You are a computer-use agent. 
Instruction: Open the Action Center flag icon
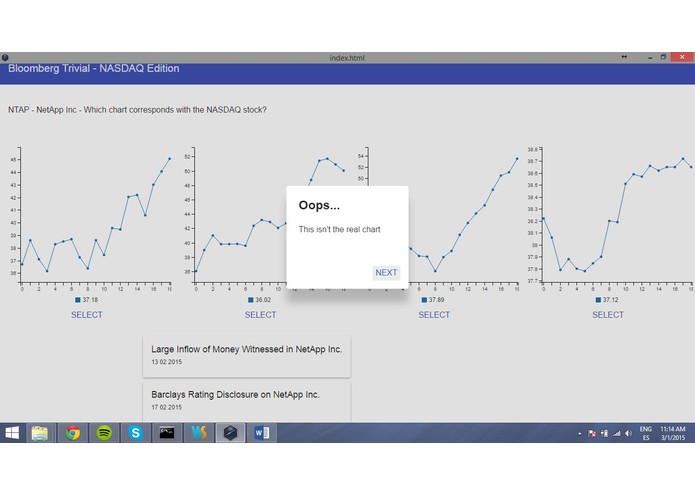tap(592, 433)
